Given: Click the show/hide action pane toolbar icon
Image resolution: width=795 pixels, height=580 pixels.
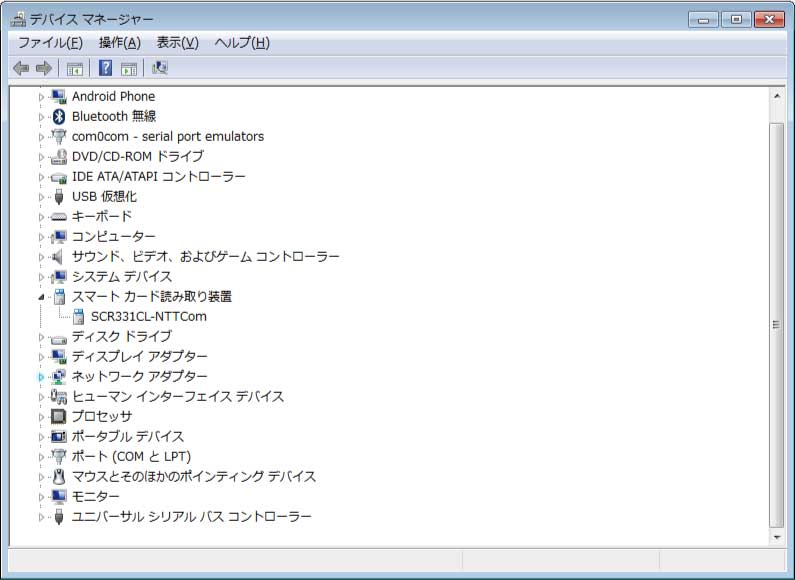Looking at the screenshot, I should 129,68.
